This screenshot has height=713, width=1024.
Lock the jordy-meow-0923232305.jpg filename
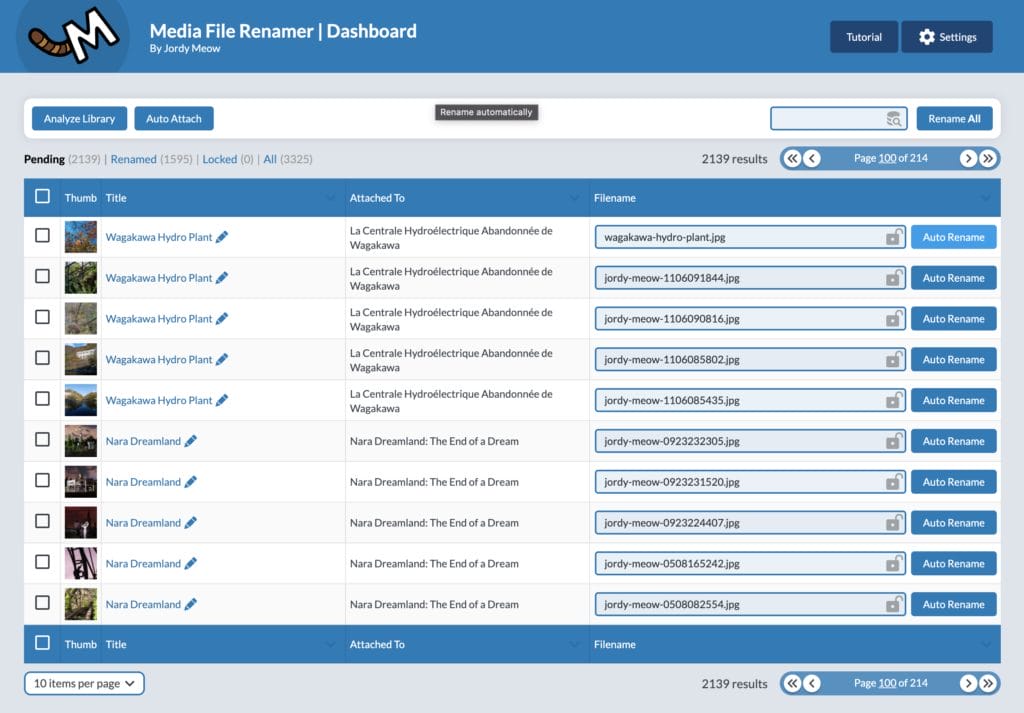coord(893,441)
